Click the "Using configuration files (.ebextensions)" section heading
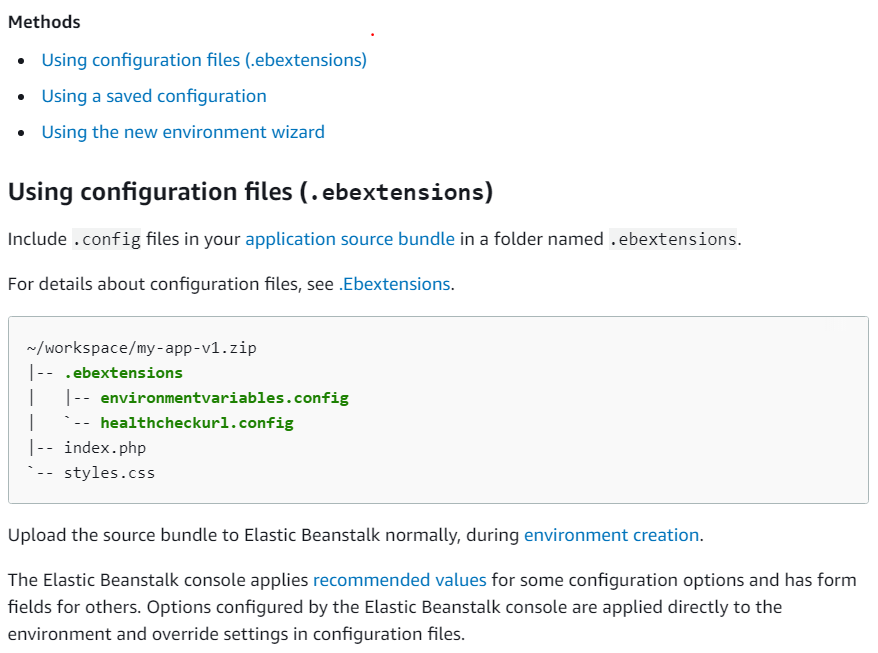 click(250, 192)
